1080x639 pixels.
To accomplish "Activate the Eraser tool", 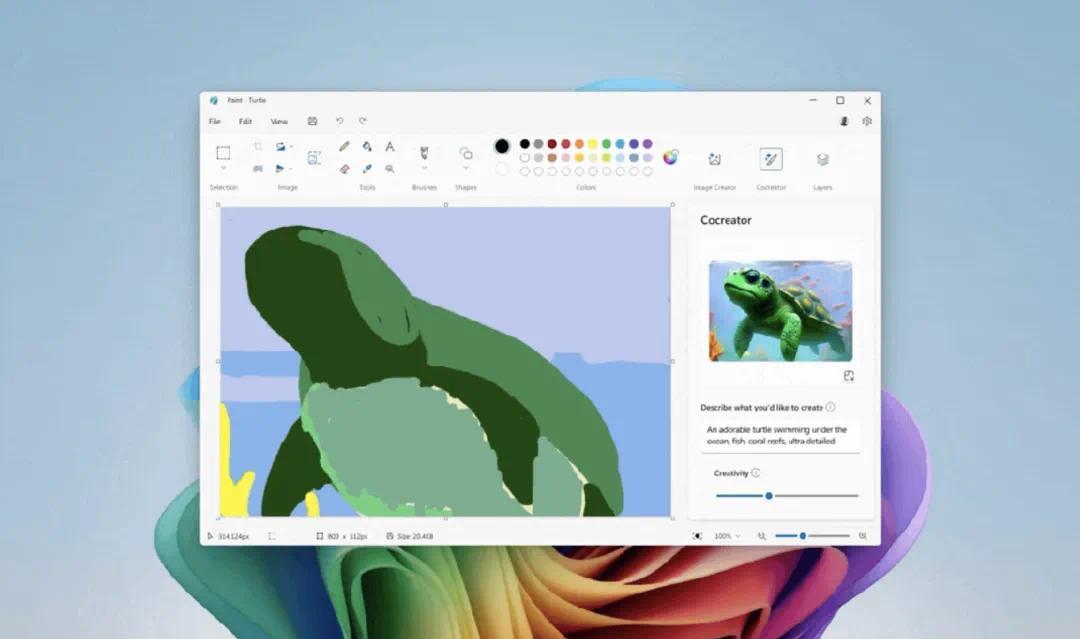I will point(344,169).
